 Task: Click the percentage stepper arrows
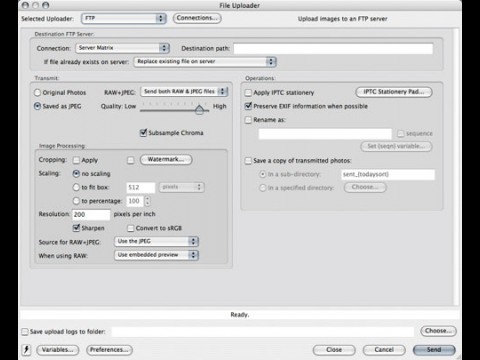pos(147,201)
